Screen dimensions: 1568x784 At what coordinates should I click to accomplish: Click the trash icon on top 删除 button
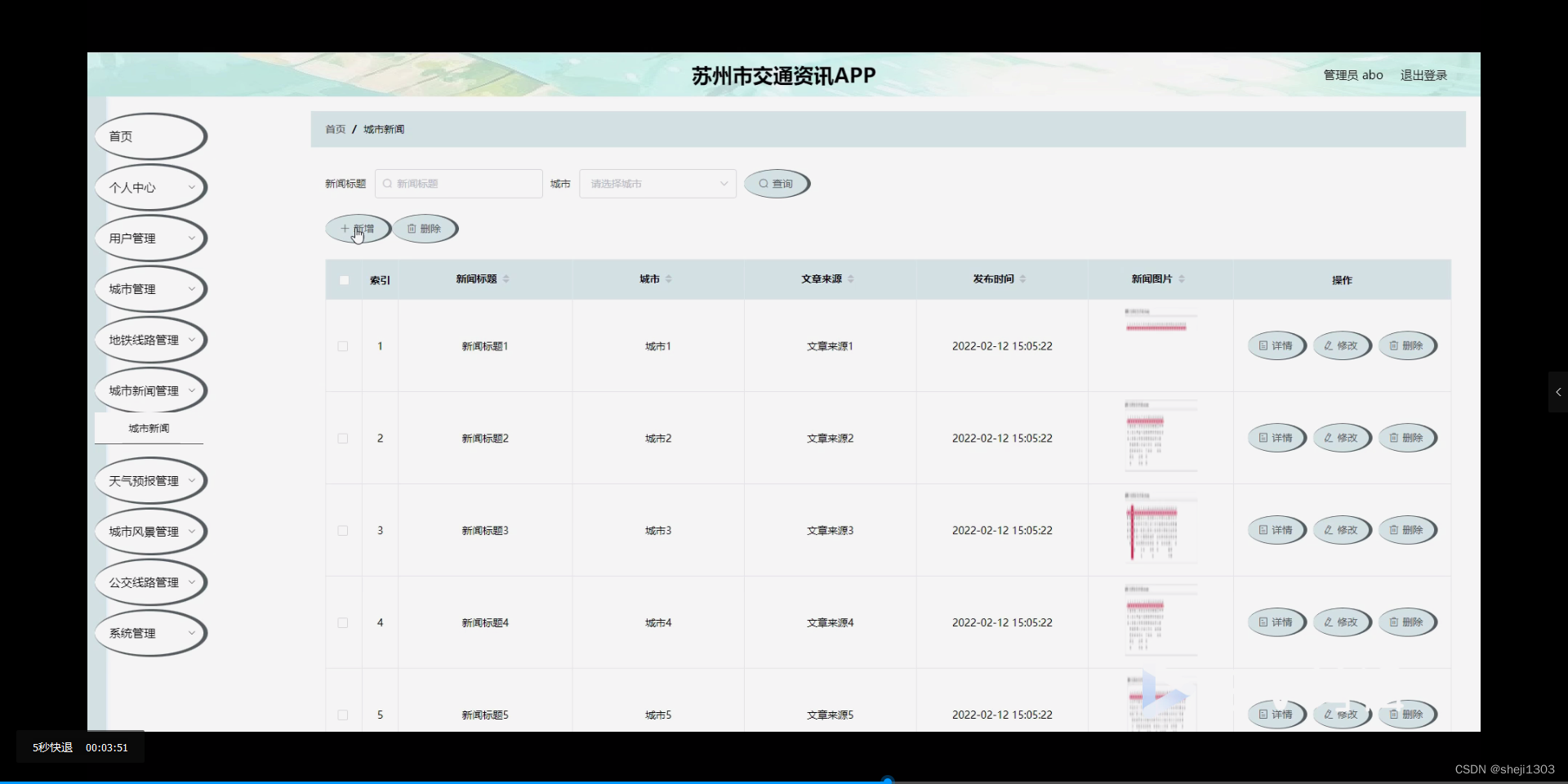pyautogui.click(x=412, y=229)
